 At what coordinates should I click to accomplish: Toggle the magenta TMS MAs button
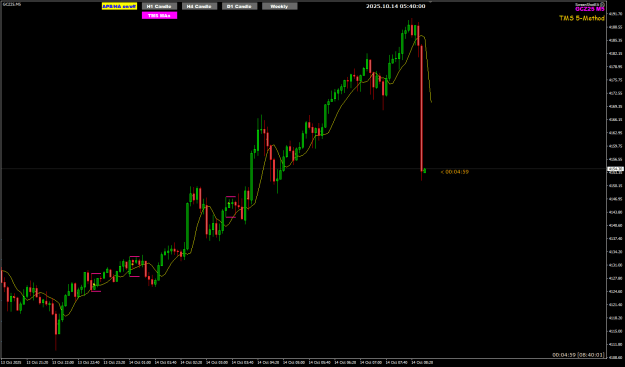pos(159,16)
